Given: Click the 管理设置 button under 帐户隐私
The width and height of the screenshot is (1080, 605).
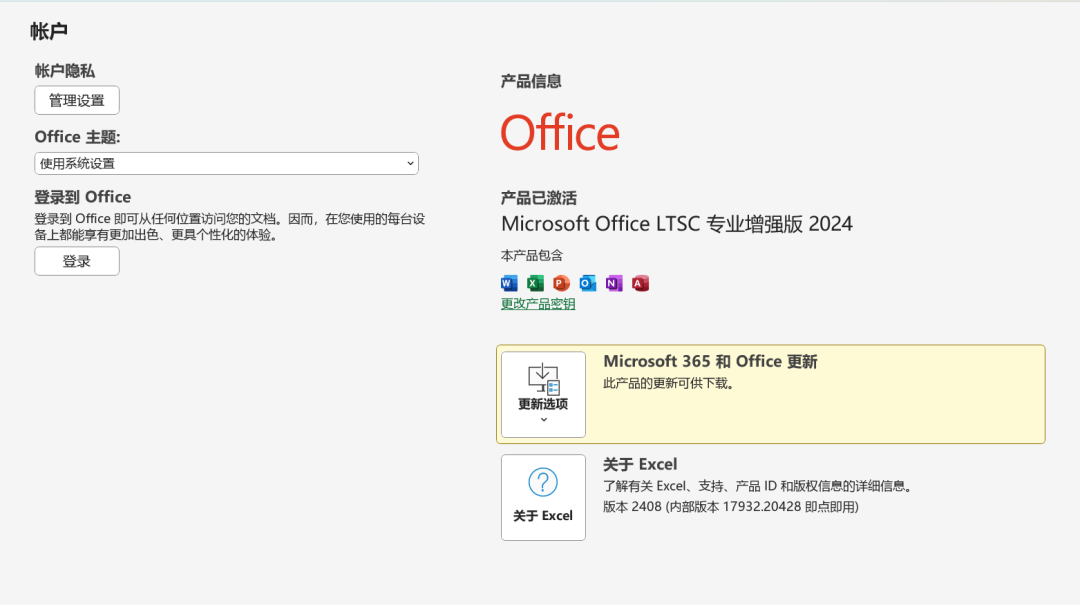Looking at the screenshot, I should pyautogui.click(x=77, y=100).
